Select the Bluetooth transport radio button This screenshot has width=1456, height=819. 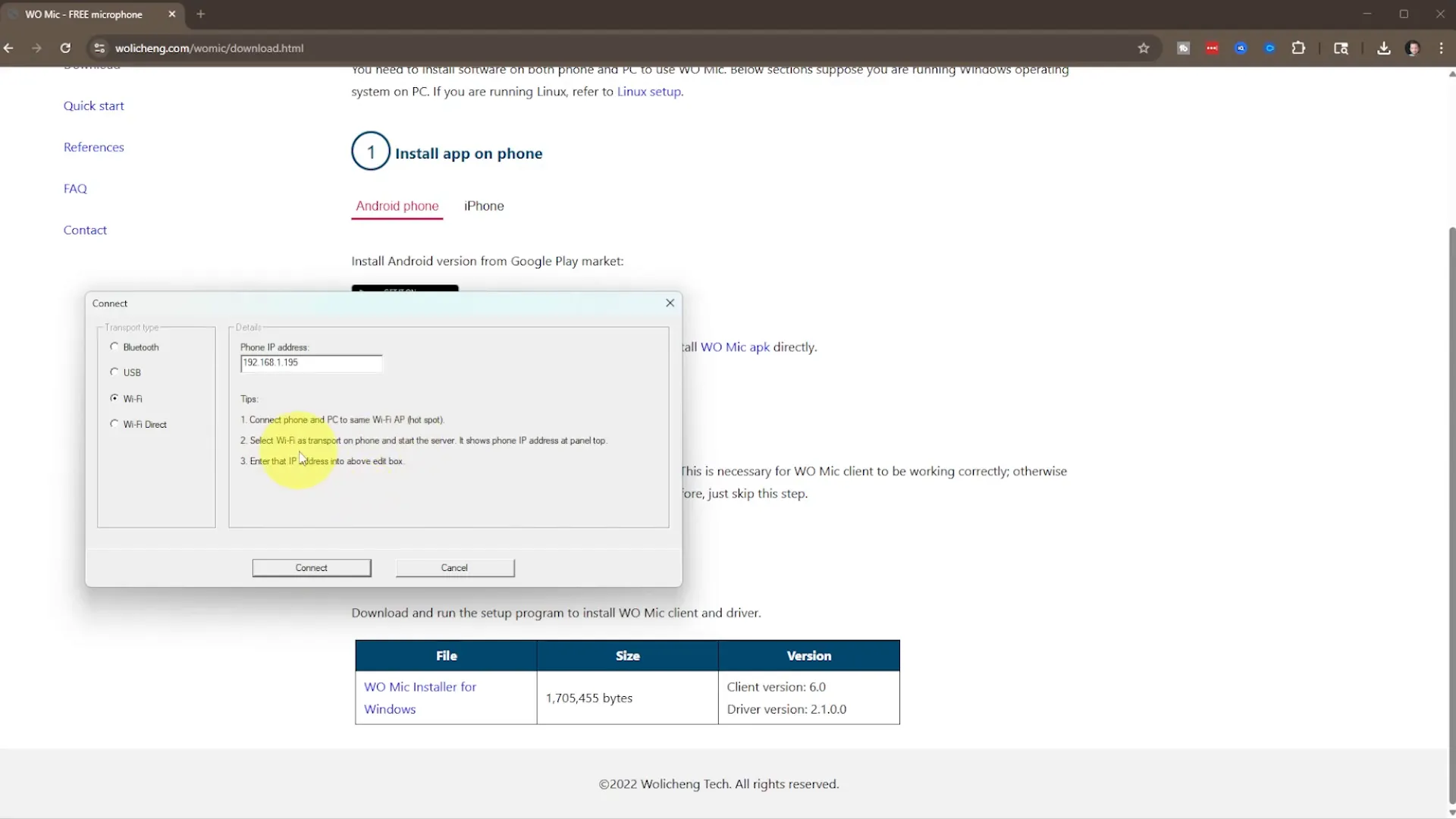coord(115,347)
